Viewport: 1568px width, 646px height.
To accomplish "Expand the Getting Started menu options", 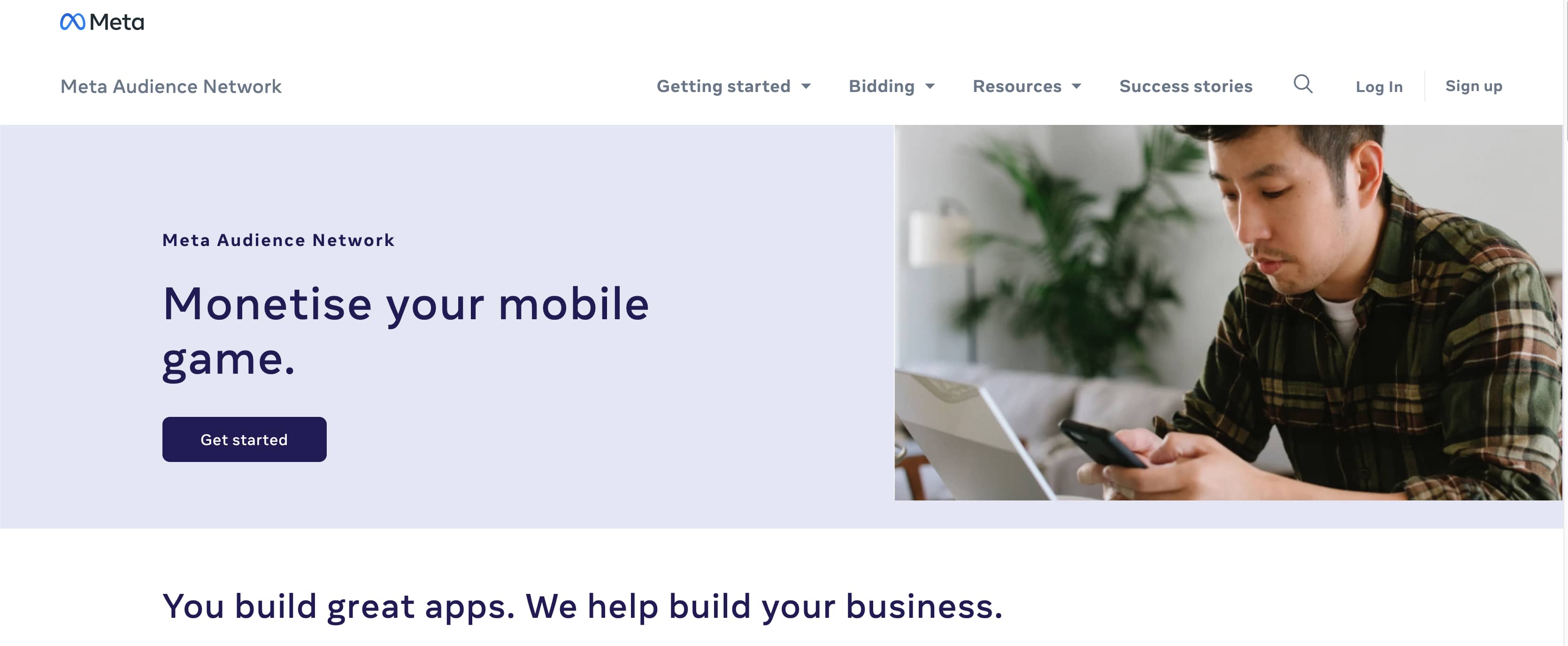I will click(x=734, y=85).
